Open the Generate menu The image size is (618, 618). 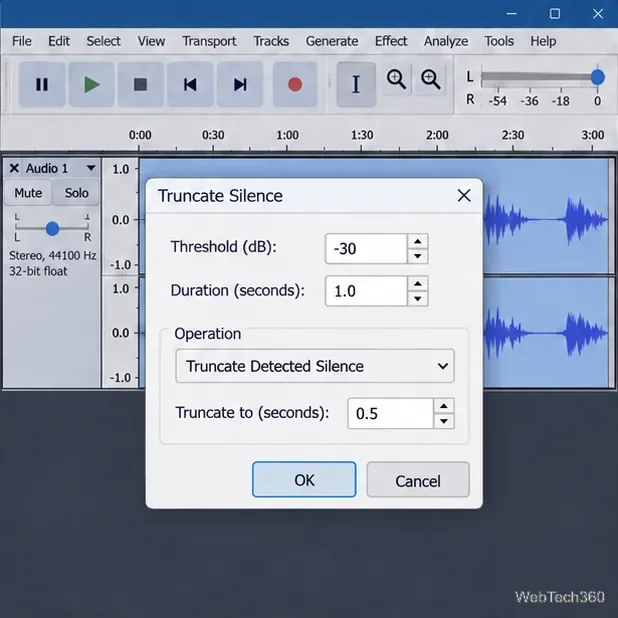pyautogui.click(x=332, y=41)
